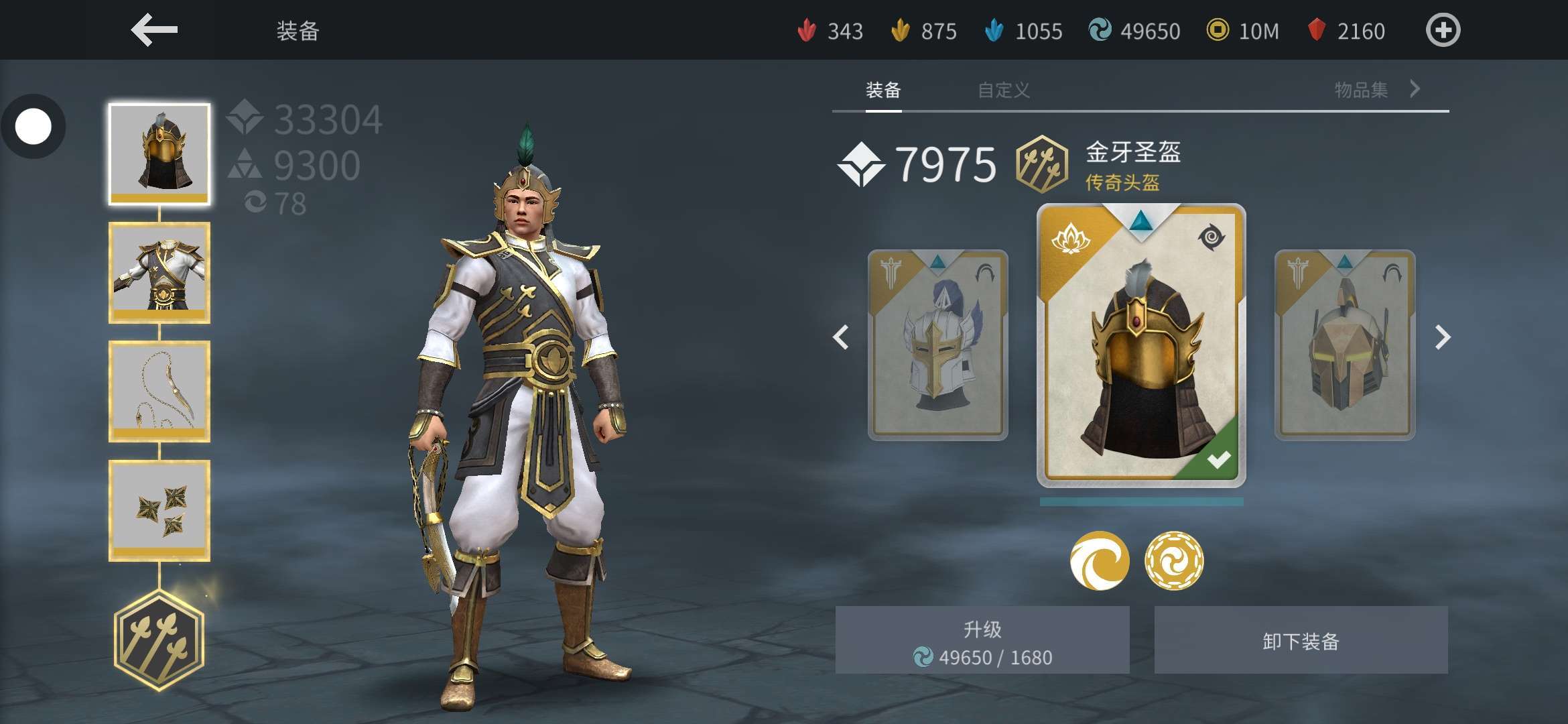The width and height of the screenshot is (1568, 724).
Task: Tap the plus icon to add currency
Action: click(x=1443, y=30)
